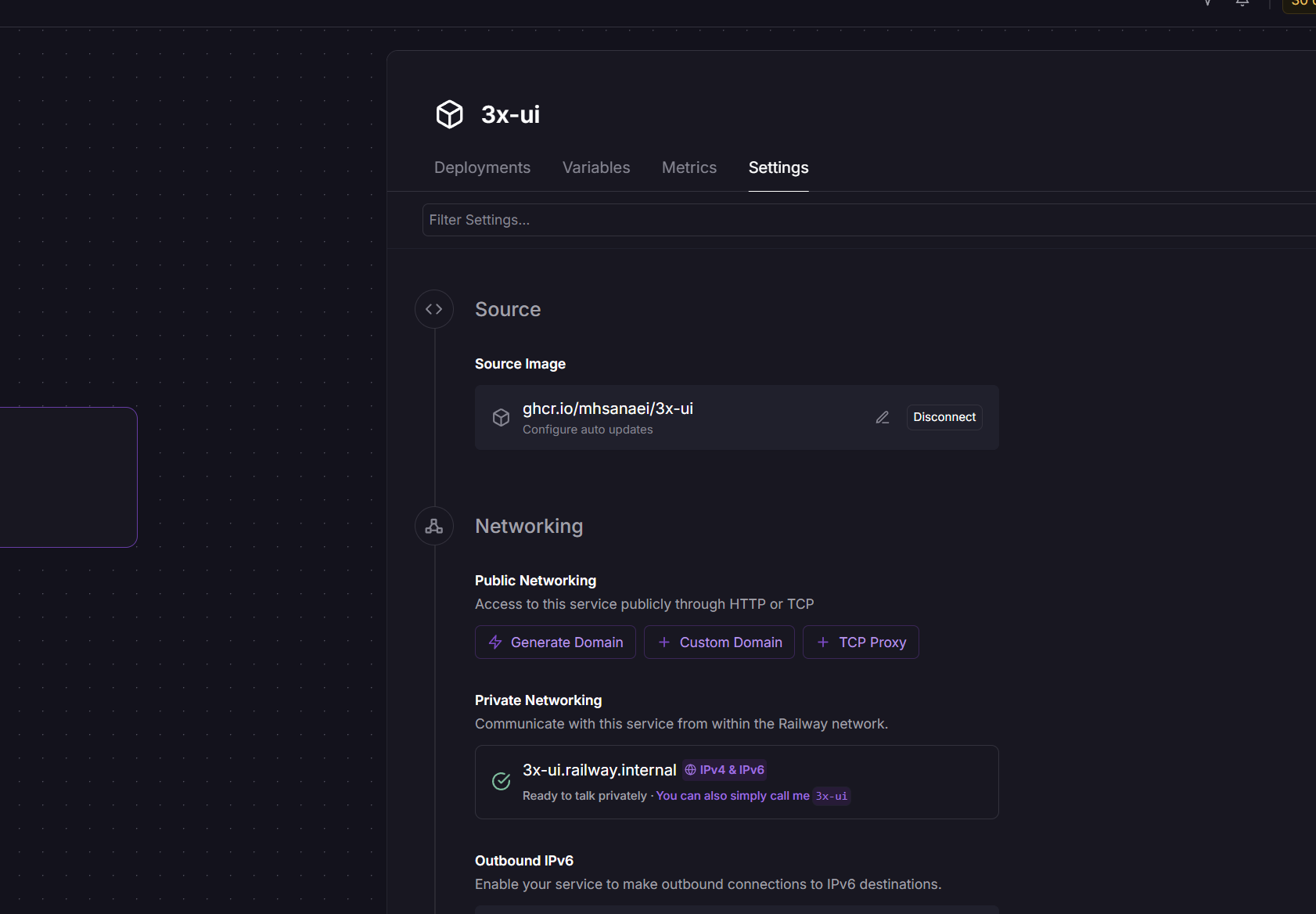Select the Settings tab
Viewport: 1316px width, 914px height.
(778, 167)
